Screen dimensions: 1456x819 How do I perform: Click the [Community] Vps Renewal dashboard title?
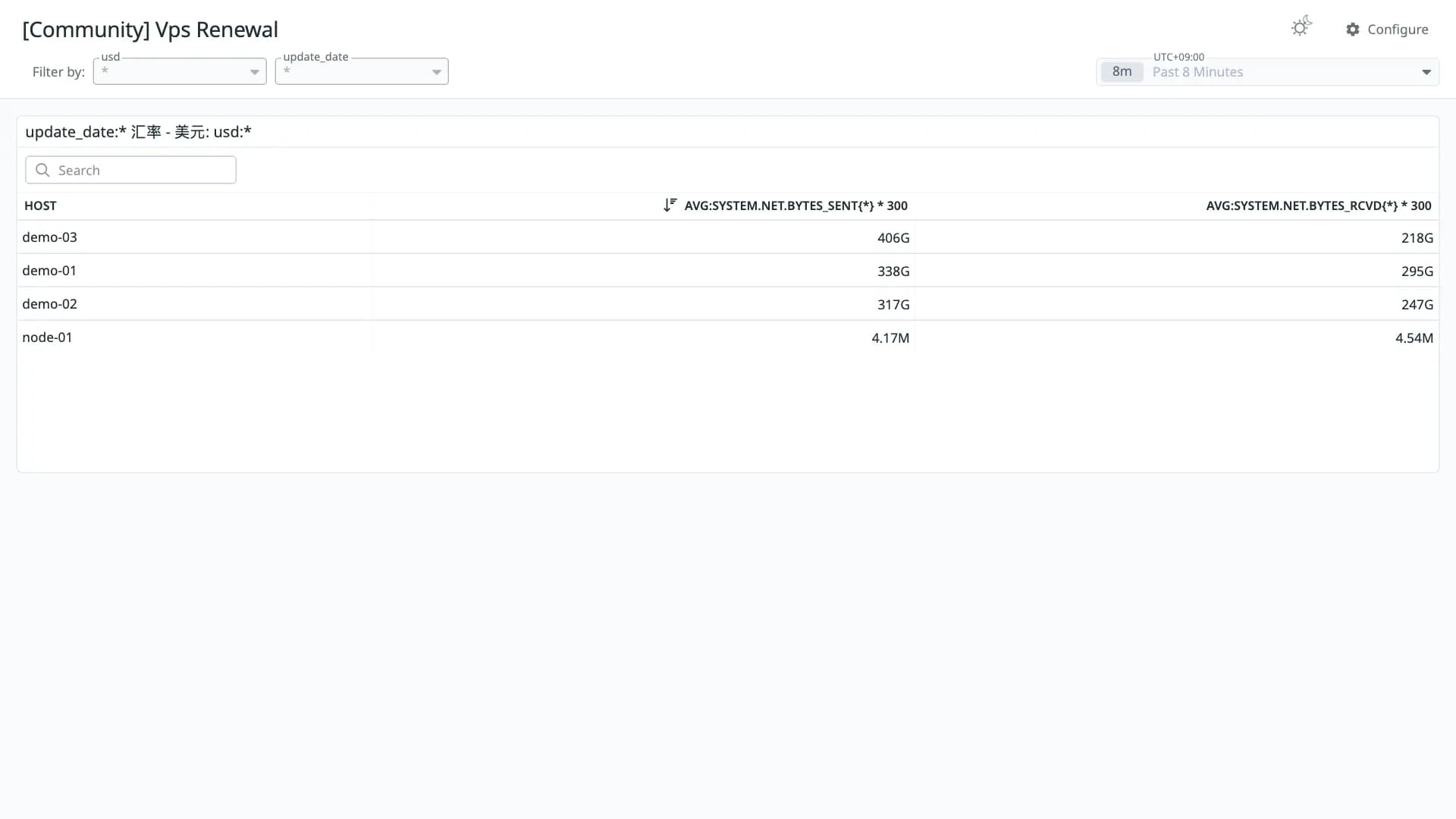(x=150, y=30)
